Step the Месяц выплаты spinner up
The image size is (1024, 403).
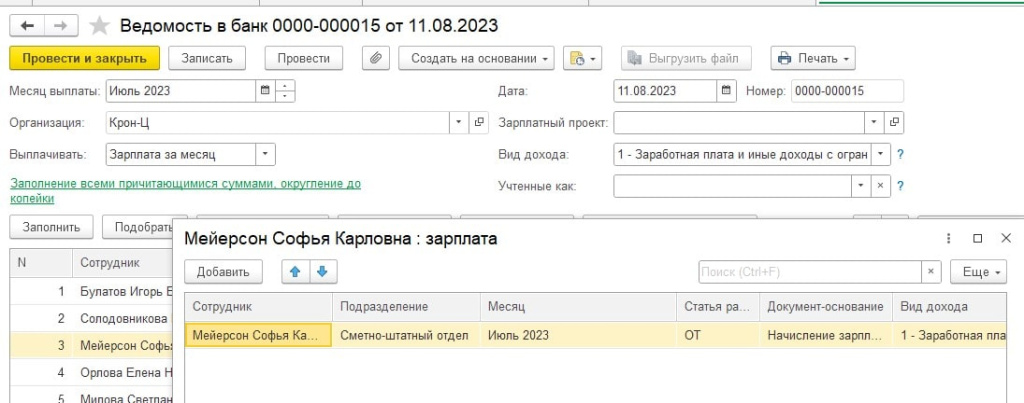point(285,86)
